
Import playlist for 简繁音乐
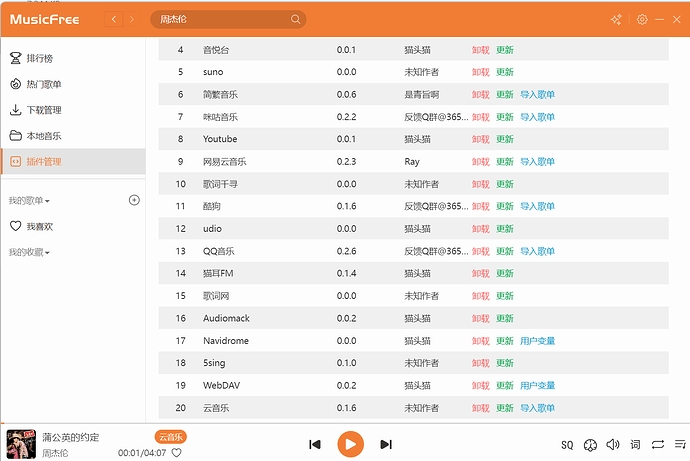pos(537,95)
